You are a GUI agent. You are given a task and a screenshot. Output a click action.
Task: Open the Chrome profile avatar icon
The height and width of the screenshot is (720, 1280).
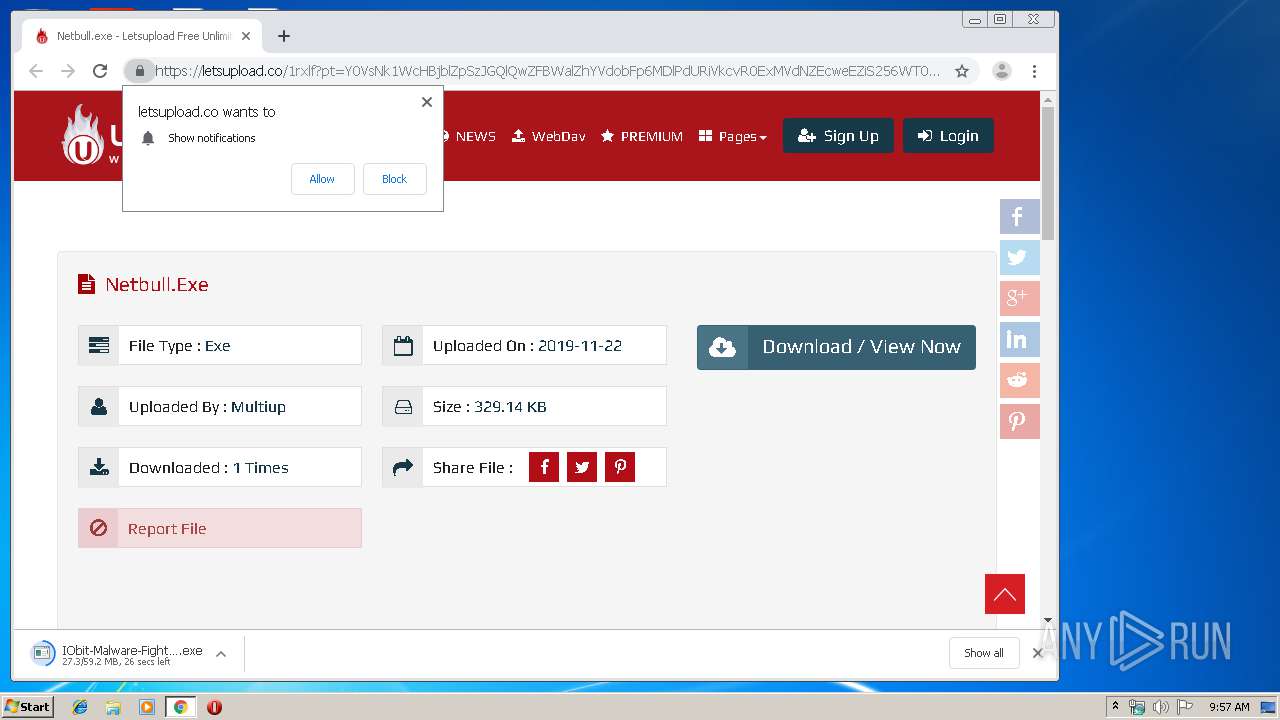click(x=1001, y=71)
